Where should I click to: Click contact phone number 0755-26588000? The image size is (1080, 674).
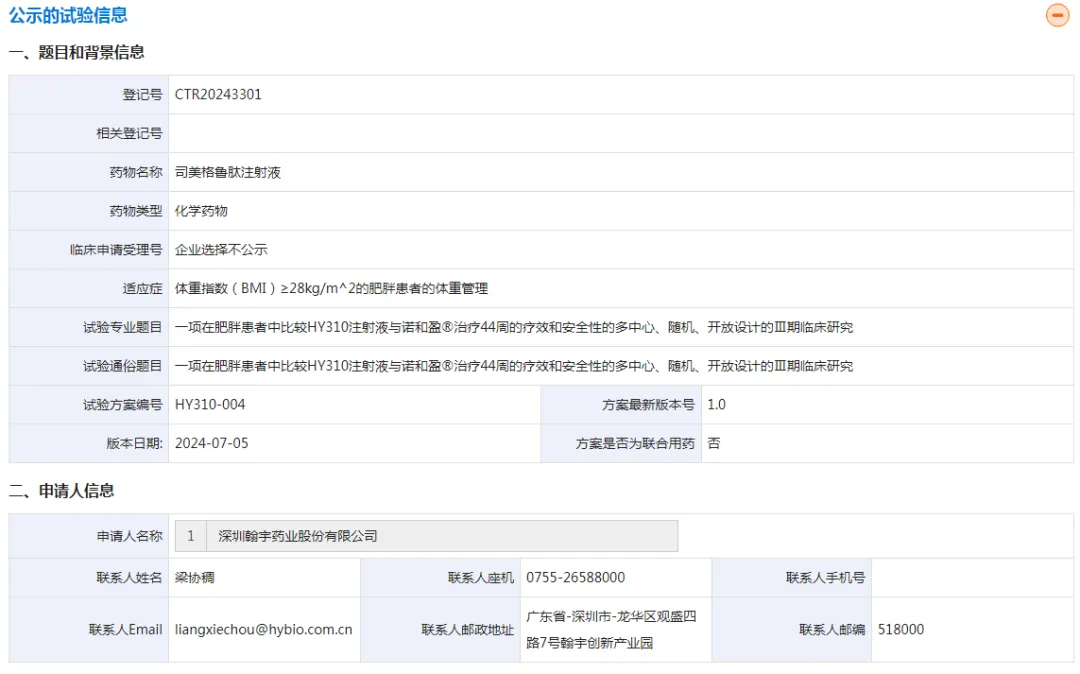[x=575, y=578]
